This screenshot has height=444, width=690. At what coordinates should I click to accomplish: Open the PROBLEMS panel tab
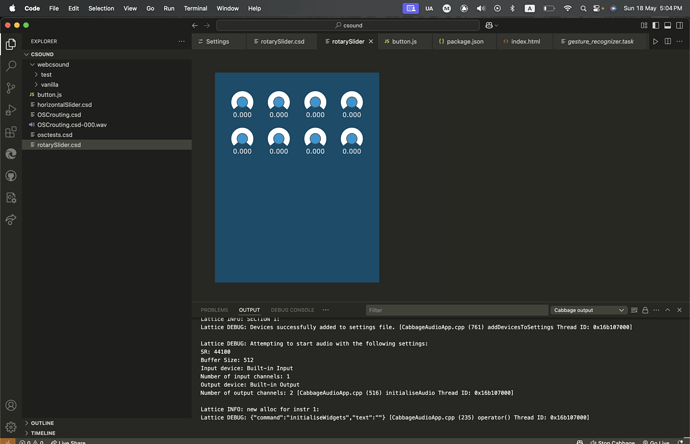tap(214, 310)
